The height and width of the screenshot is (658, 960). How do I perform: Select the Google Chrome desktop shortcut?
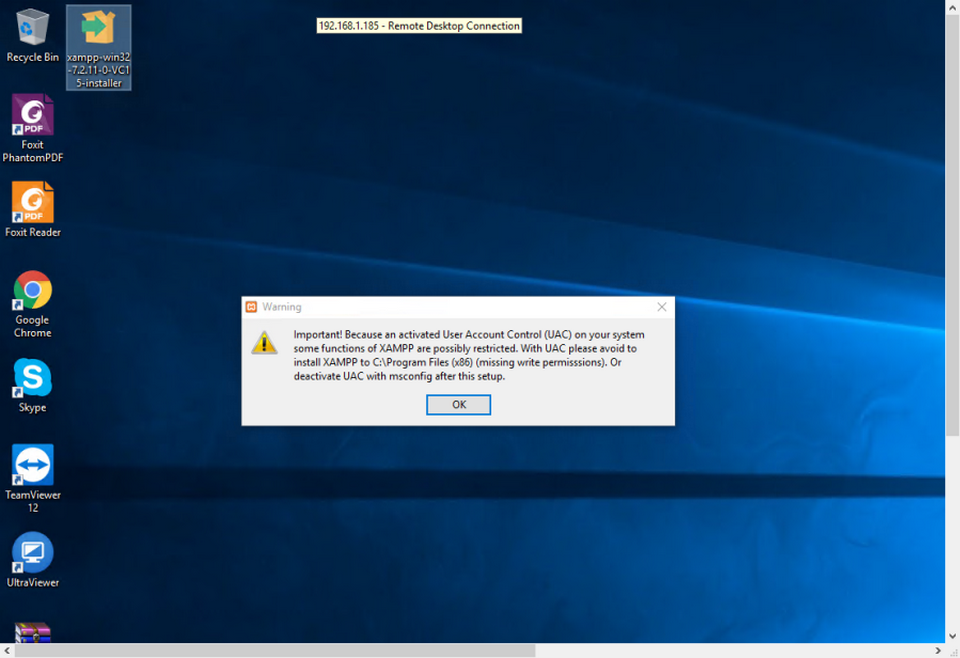point(32,305)
